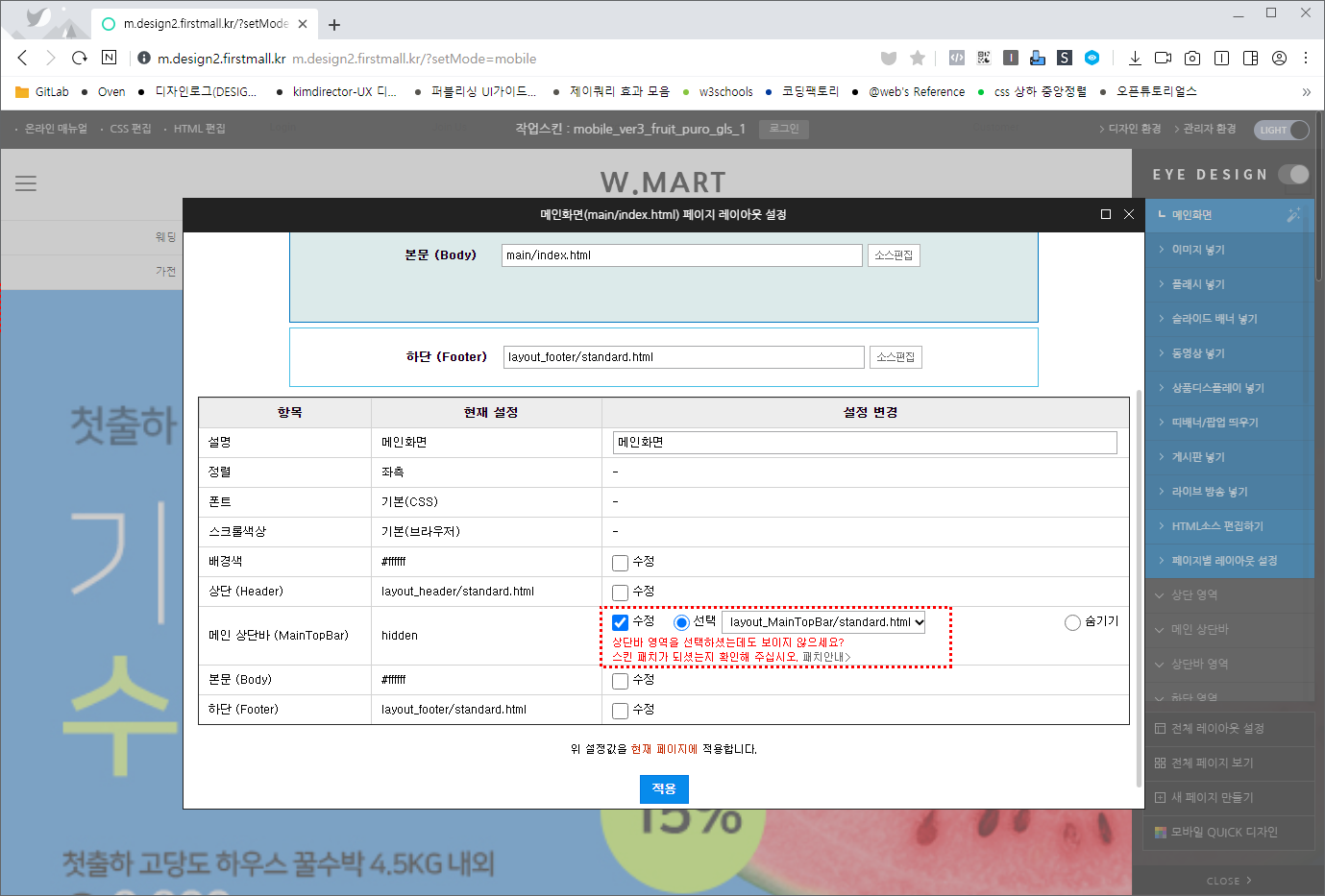The width and height of the screenshot is (1325, 896).
Task: Click 소스편집 button for 하단 (Footer)
Action: click(x=896, y=357)
